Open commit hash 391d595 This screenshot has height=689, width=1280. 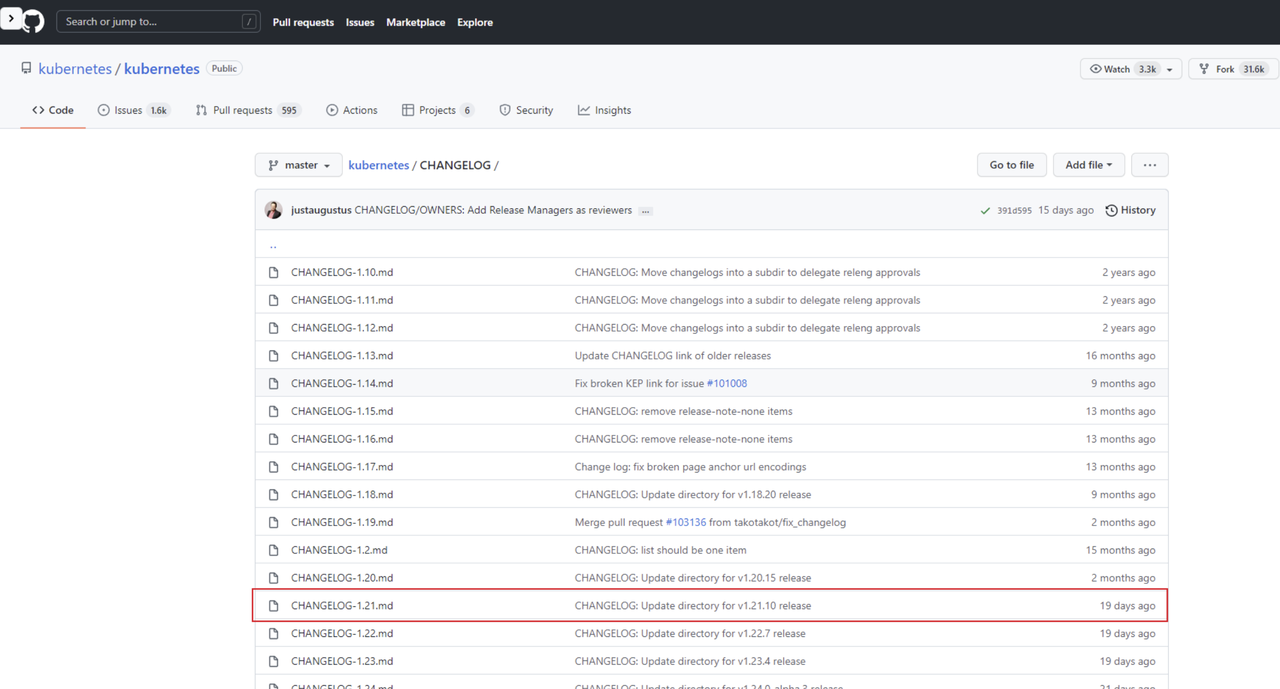[x=1014, y=211]
